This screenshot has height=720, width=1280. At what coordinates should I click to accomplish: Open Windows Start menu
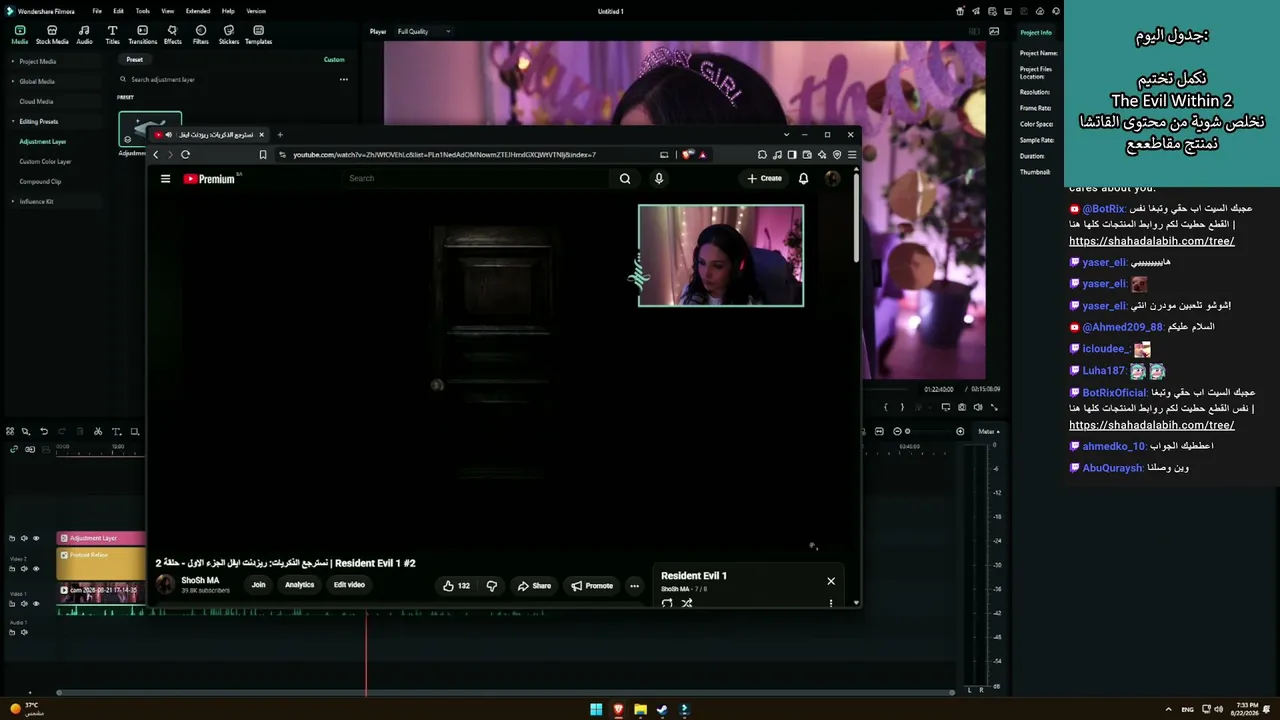pyautogui.click(x=596, y=710)
